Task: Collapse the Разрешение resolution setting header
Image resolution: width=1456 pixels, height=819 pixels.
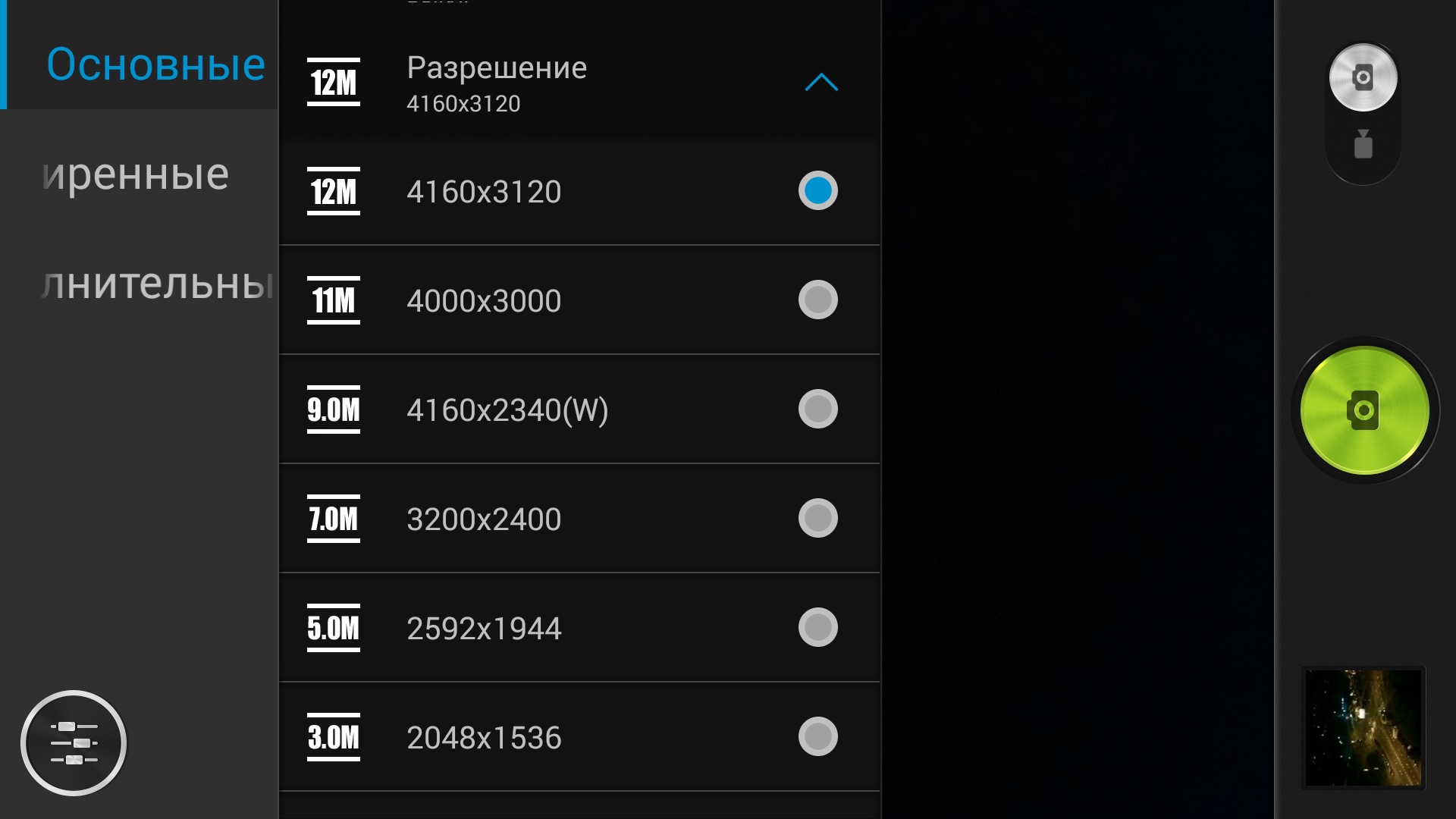Action: 531,83
